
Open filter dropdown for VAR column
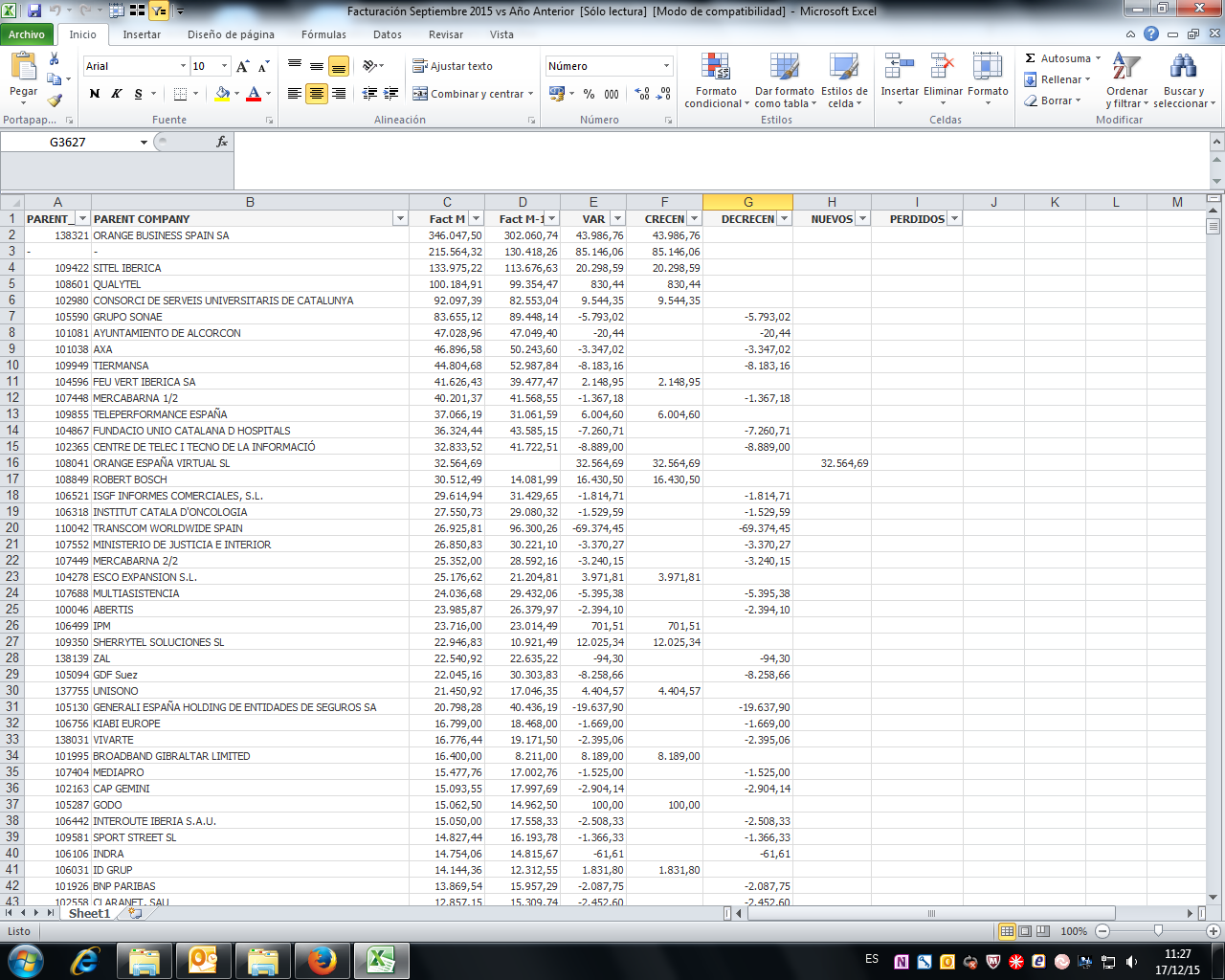pos(618,219)
